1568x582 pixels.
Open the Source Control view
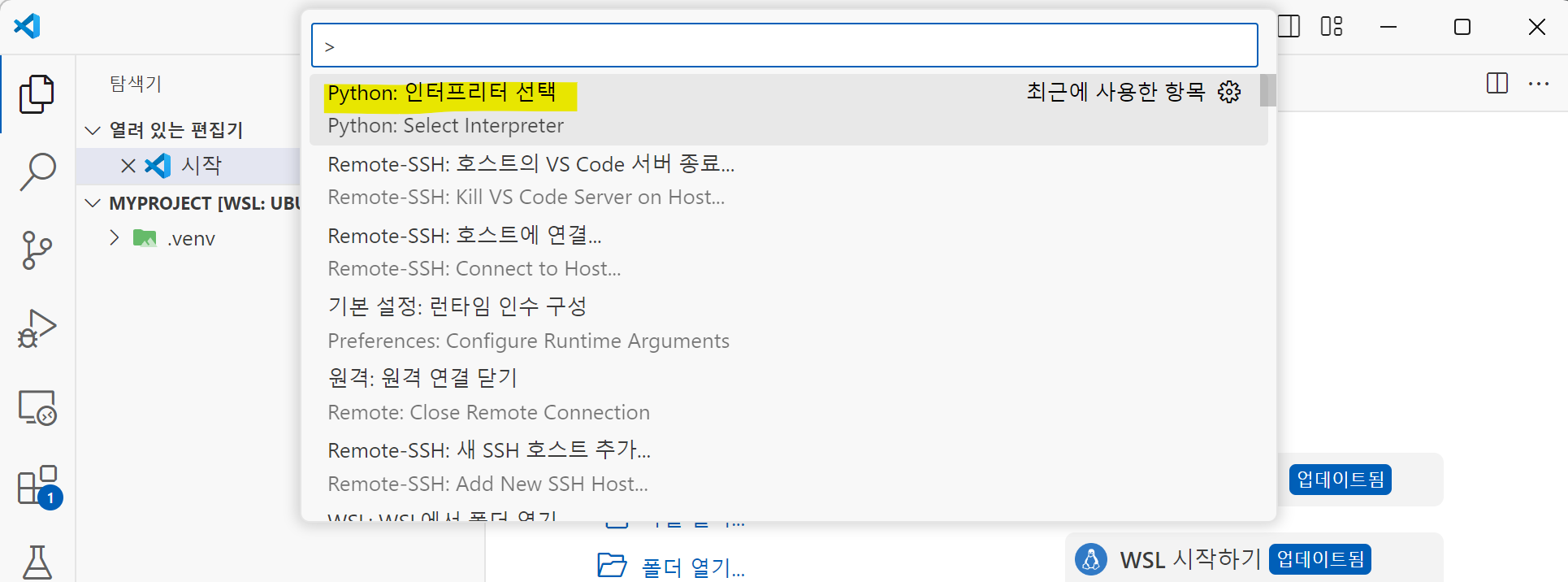37,250
